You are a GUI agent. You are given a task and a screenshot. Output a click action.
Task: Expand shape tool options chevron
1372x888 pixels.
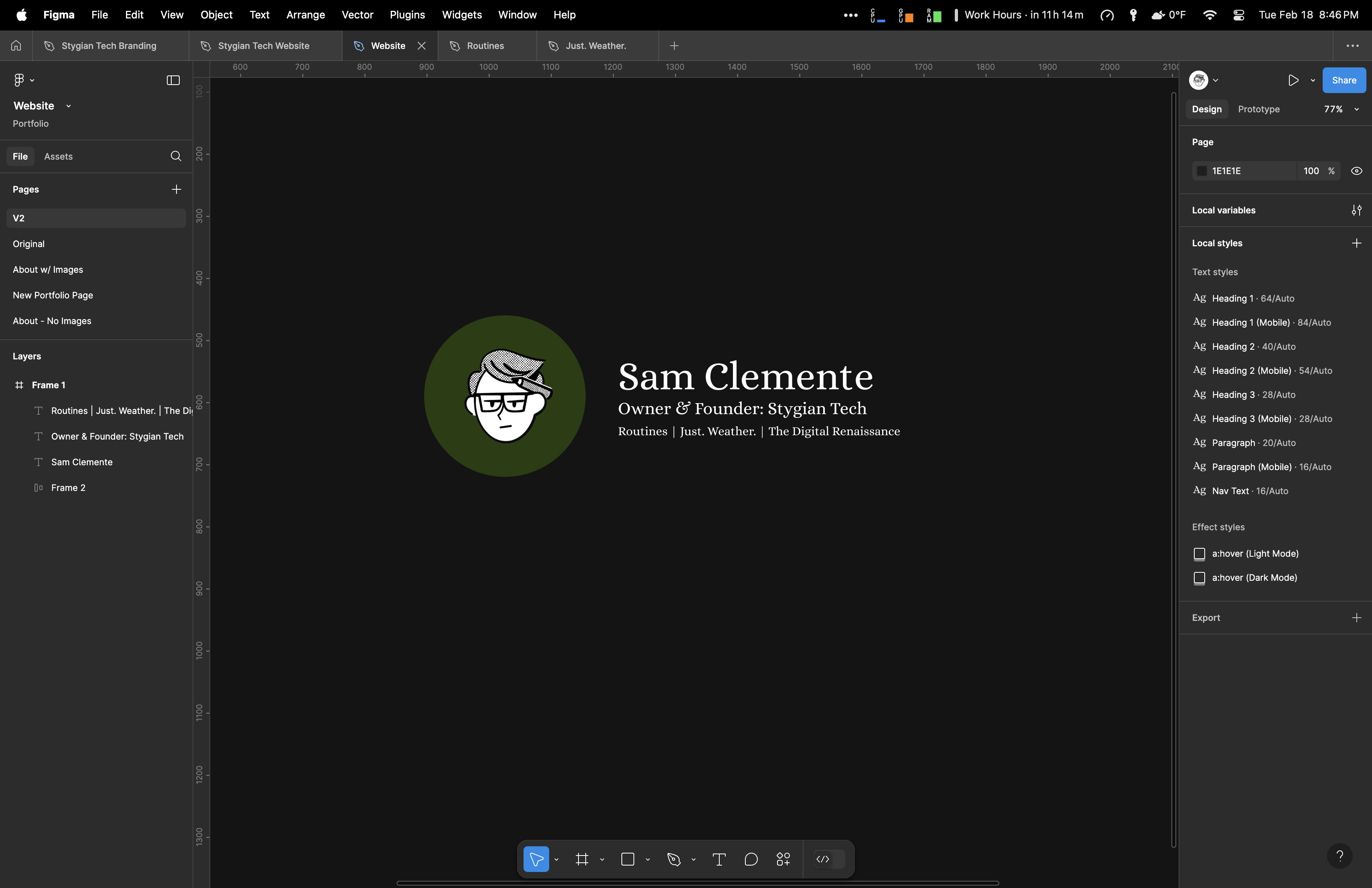coord(647,859)
